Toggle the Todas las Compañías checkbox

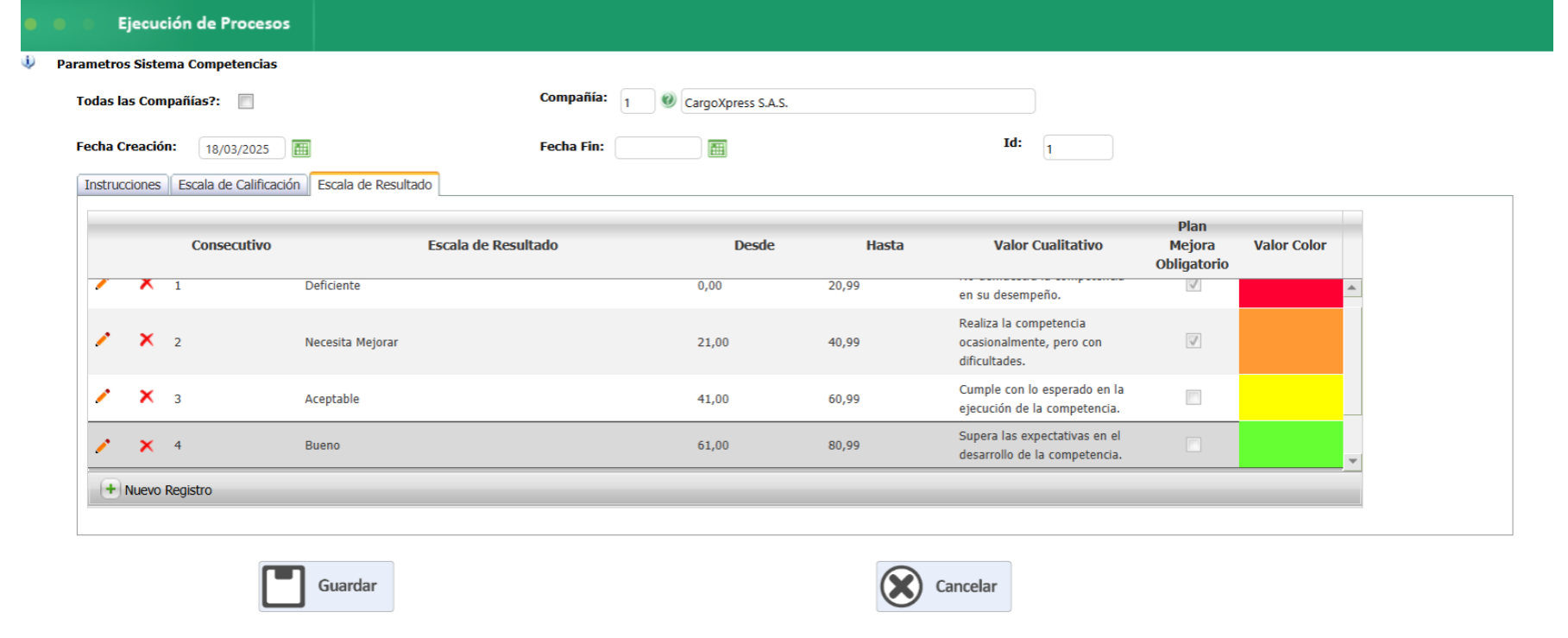246,102
